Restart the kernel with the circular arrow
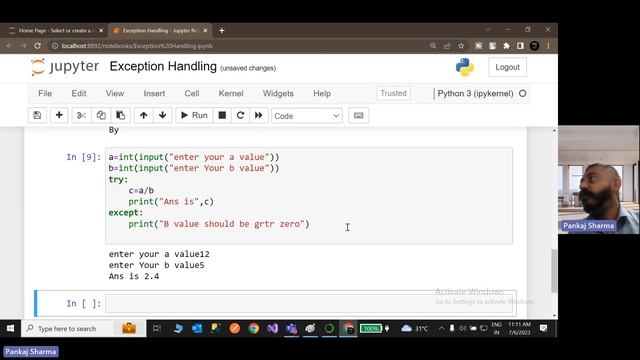Screen dimensions: 640x360 point(240,116)
